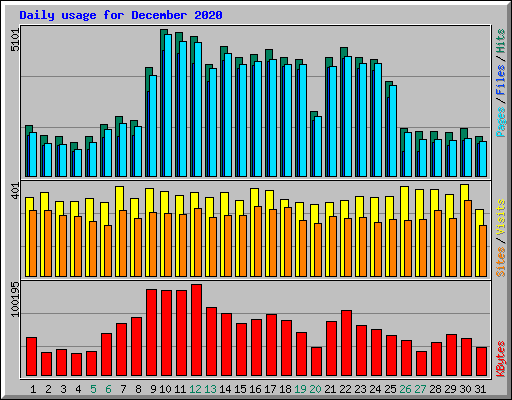Screen dimensions: 512x400
Task: Click the Files legend label
Action: click(x=501, y=79)
